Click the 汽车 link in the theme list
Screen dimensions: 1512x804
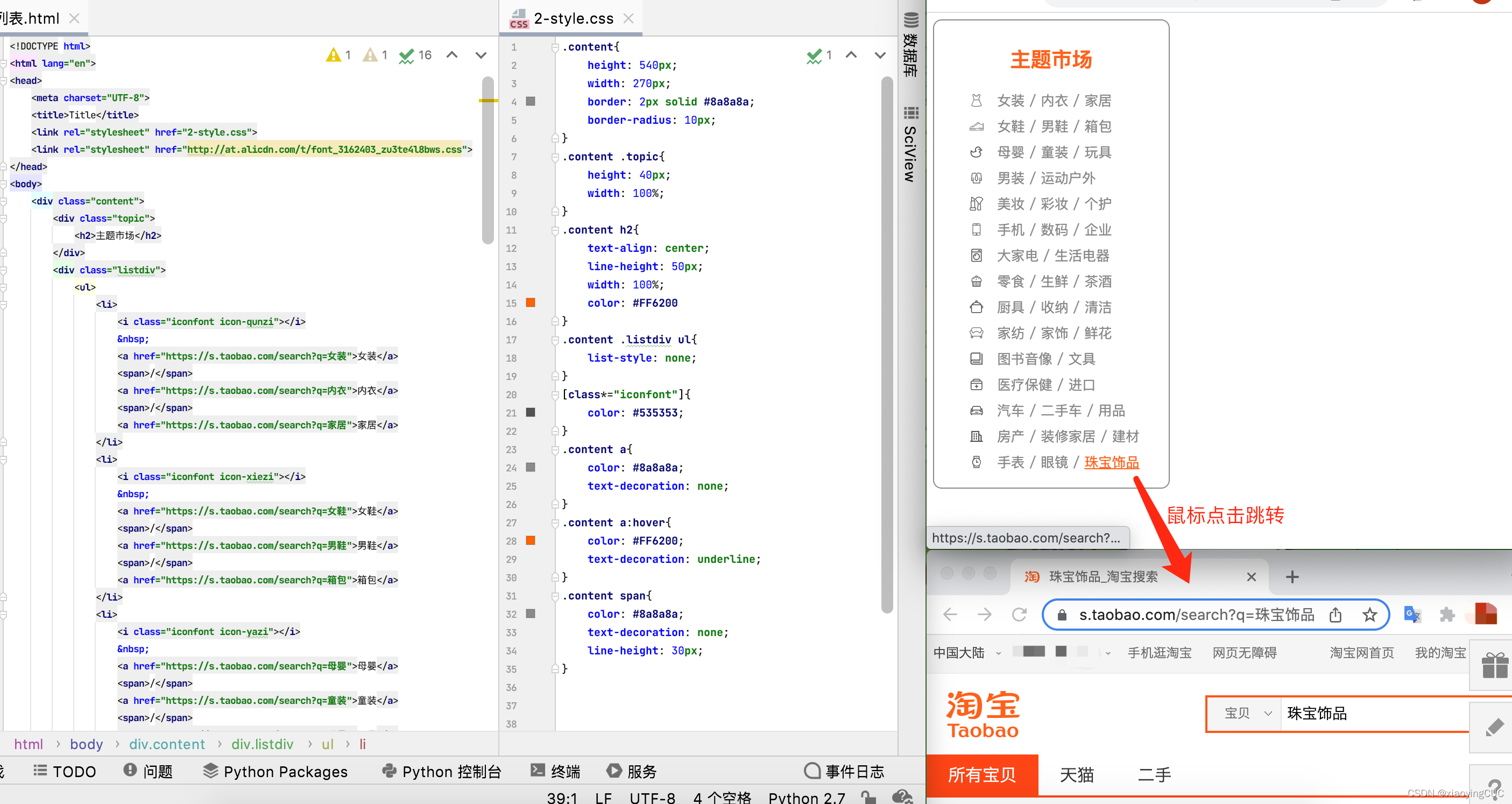[x=1010, y=411]
